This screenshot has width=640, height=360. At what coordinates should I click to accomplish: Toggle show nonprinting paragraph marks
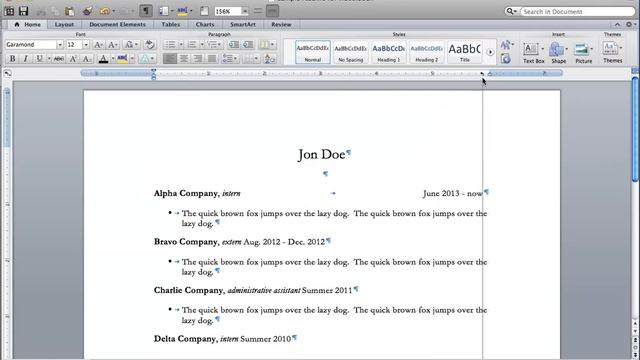tap(146, 11)
